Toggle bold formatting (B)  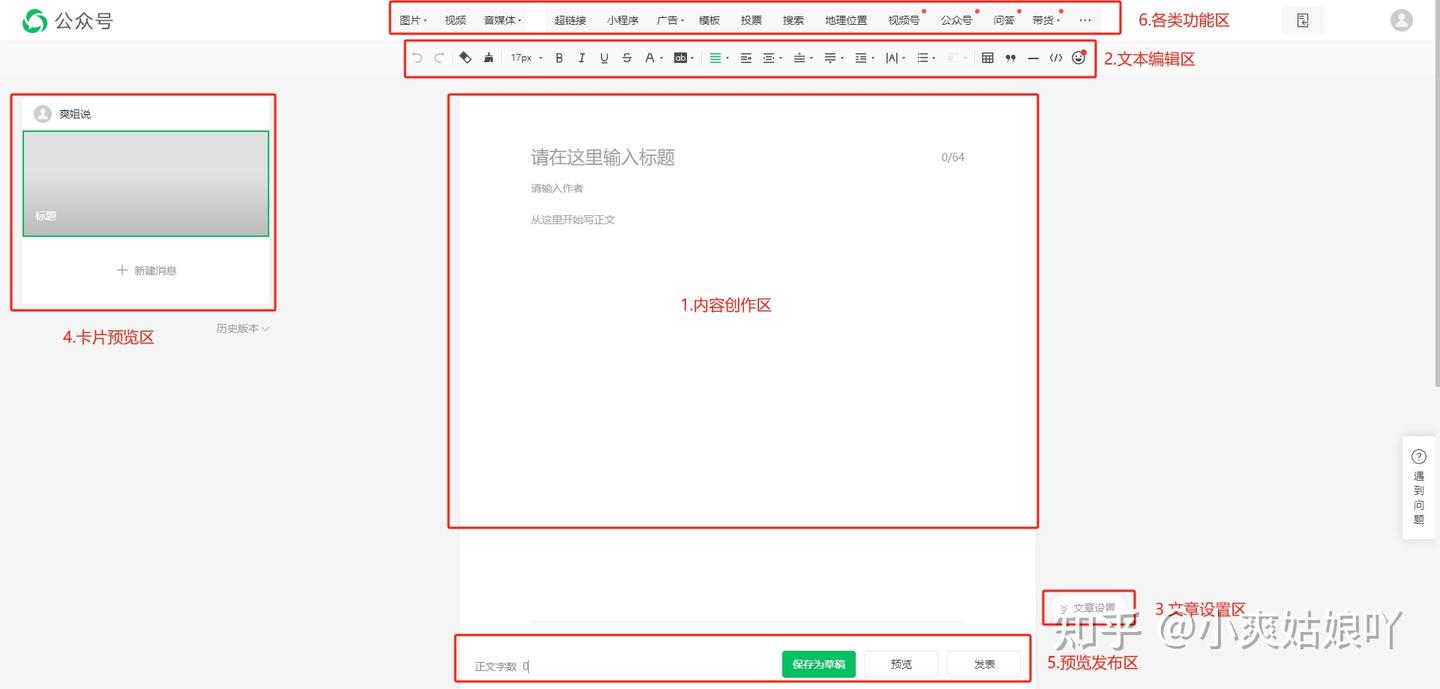559,58
